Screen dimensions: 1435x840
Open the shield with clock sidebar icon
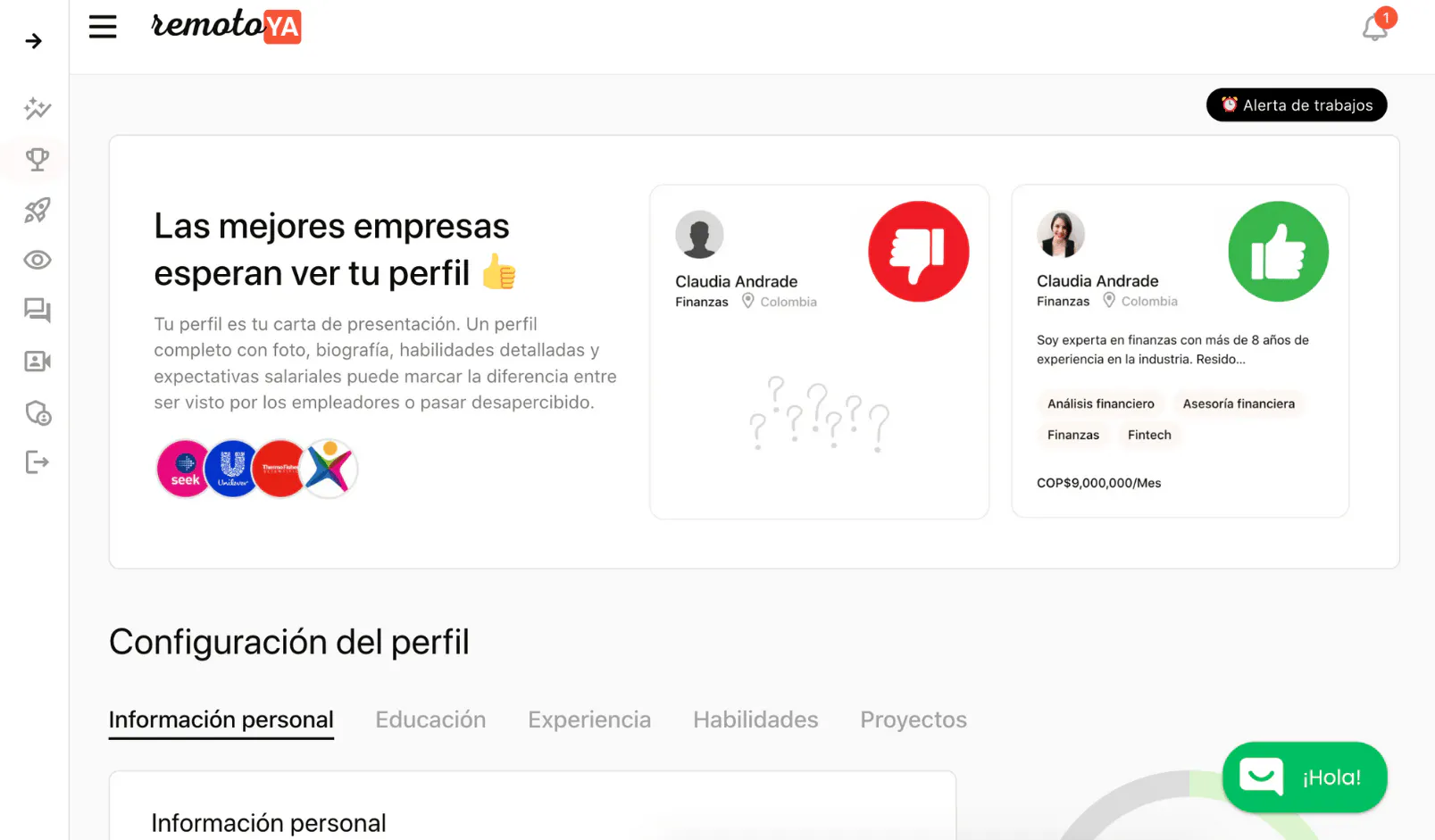click(38, 413)
